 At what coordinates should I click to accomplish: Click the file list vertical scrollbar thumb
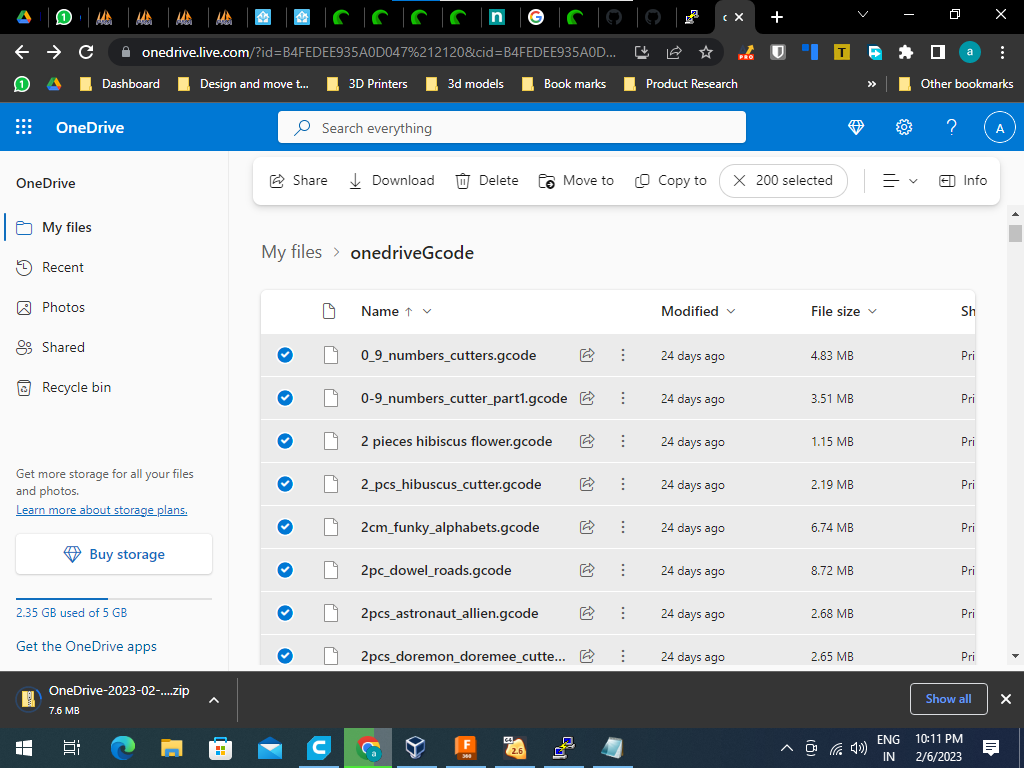pyautogui.click(x=1015, y=233)
